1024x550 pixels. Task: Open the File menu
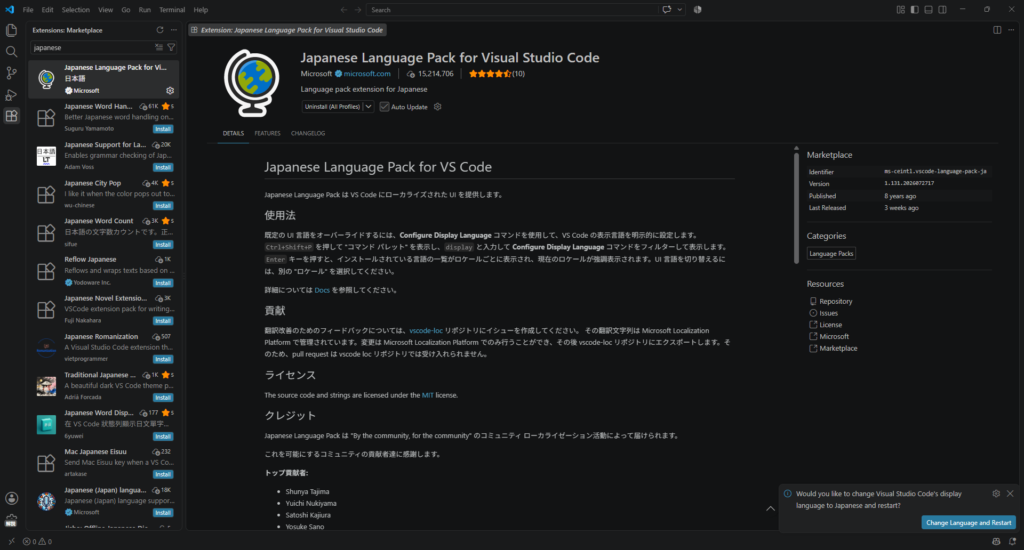[28, 10]
